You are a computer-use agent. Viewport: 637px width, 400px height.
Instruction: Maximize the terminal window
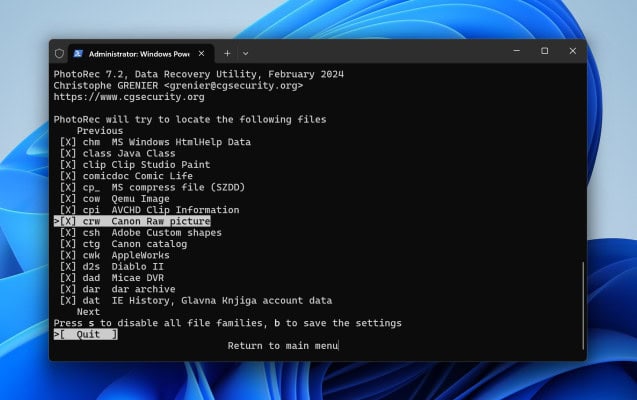[545, 51]
